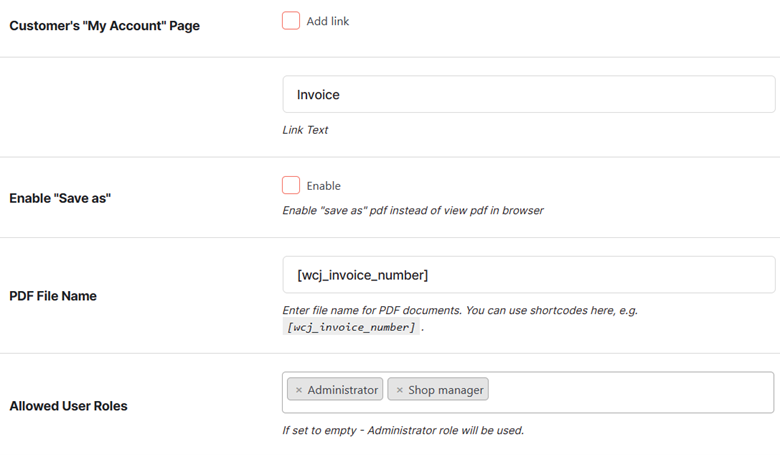Viewport: 780px width, 455px height.
Task: Click the "Add link" checkbox label
Action: pyautogui.click(x=328, y=21)
